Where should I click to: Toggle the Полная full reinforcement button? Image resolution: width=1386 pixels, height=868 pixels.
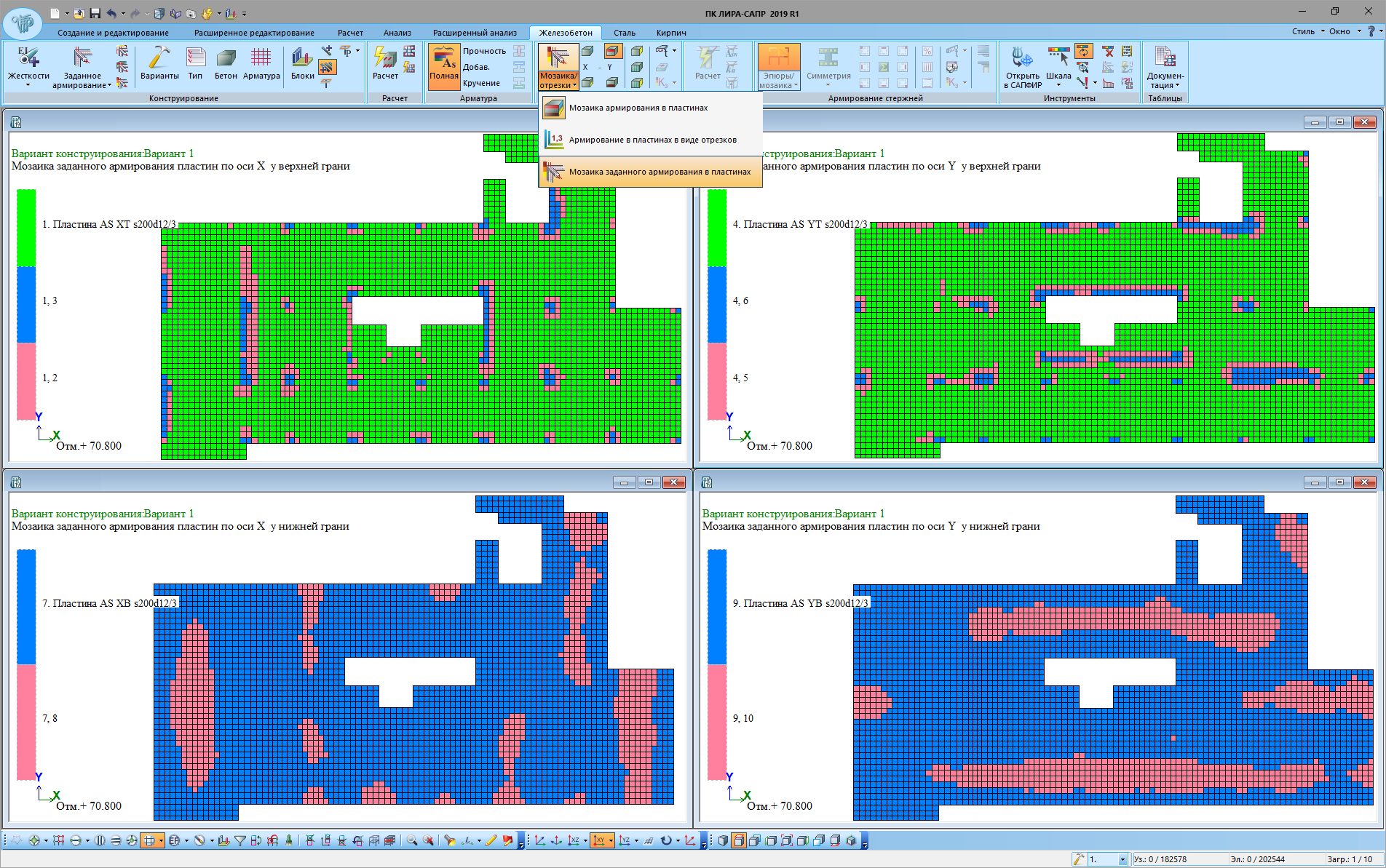[443, 65]
